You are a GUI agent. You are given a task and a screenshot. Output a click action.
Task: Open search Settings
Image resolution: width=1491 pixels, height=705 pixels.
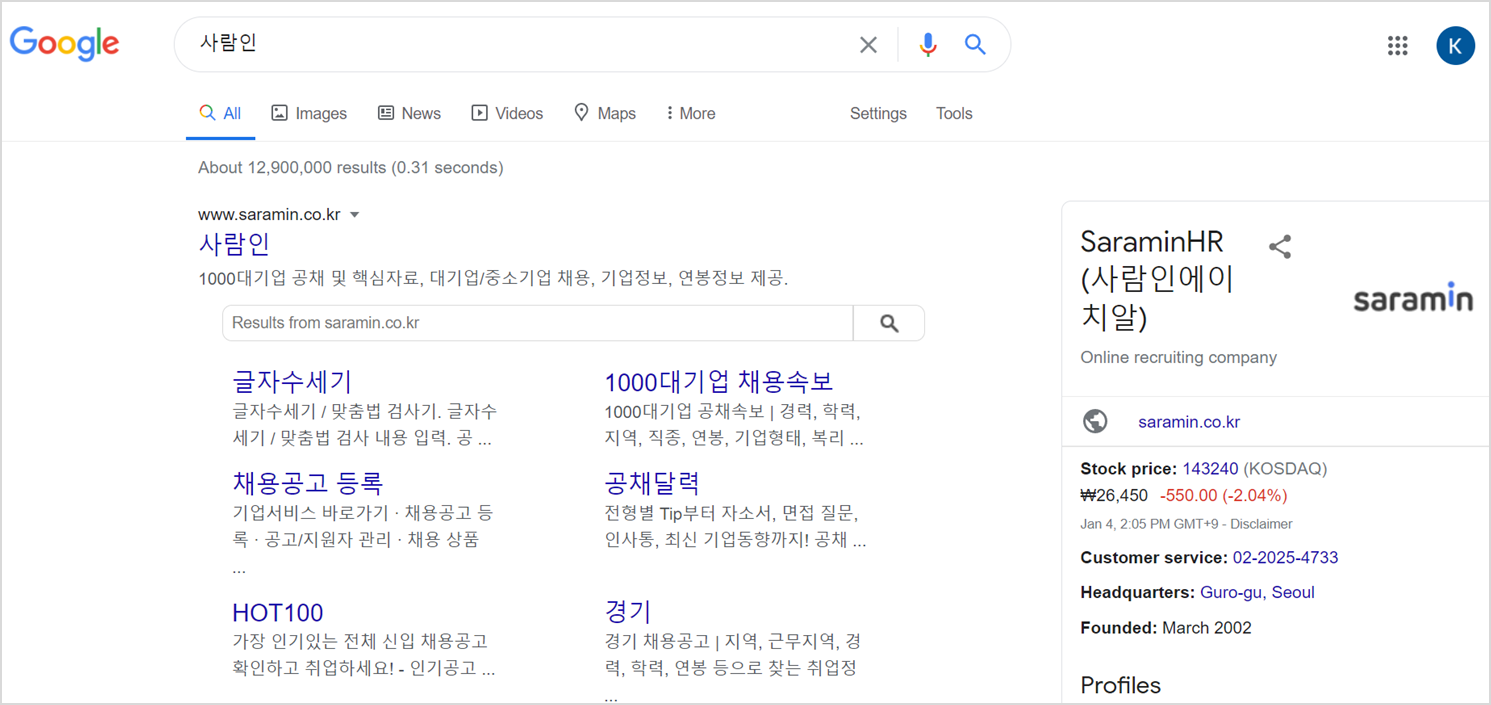click(x=878, y=113)
